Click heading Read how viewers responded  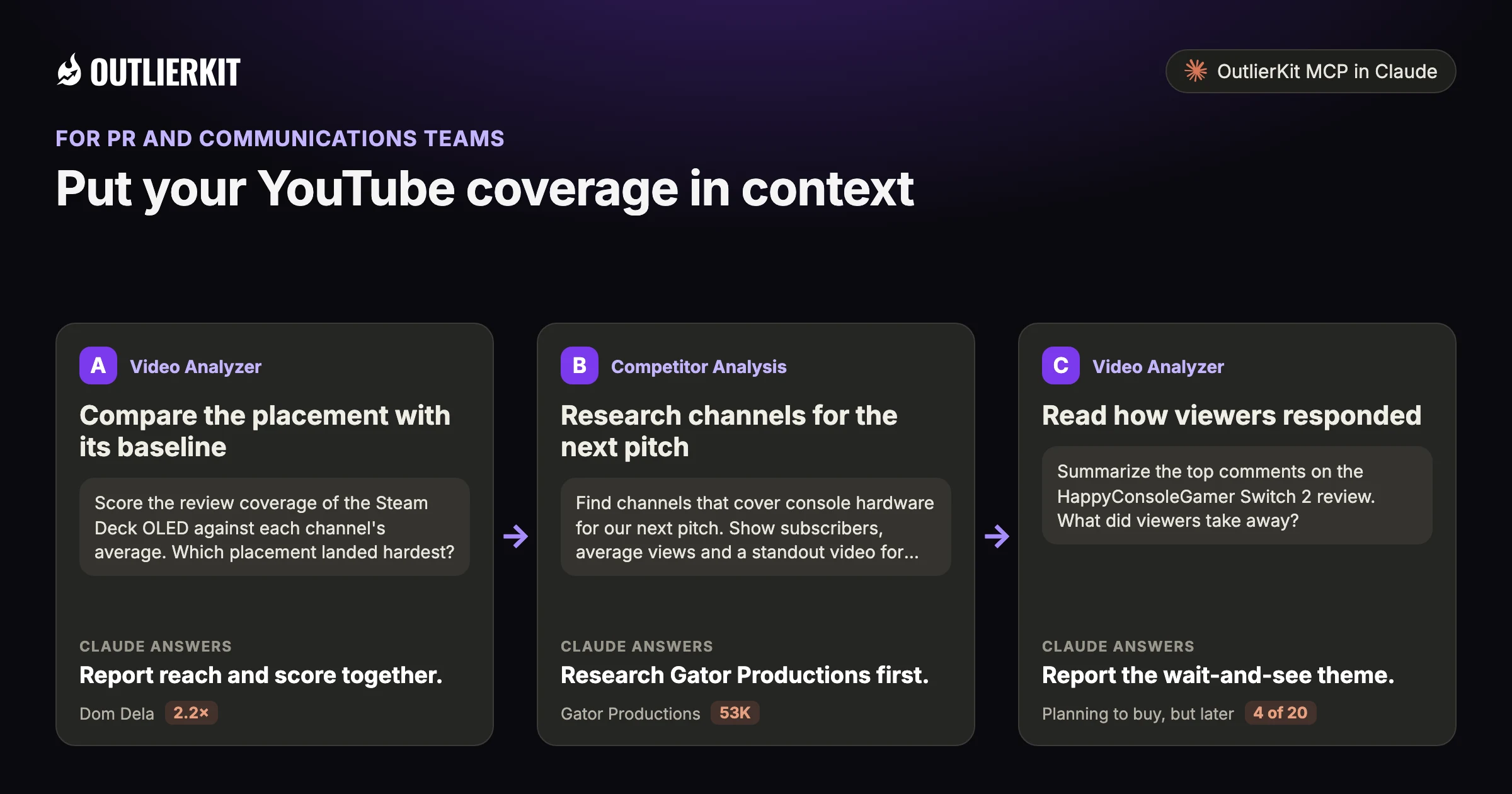pos(1232,416)
